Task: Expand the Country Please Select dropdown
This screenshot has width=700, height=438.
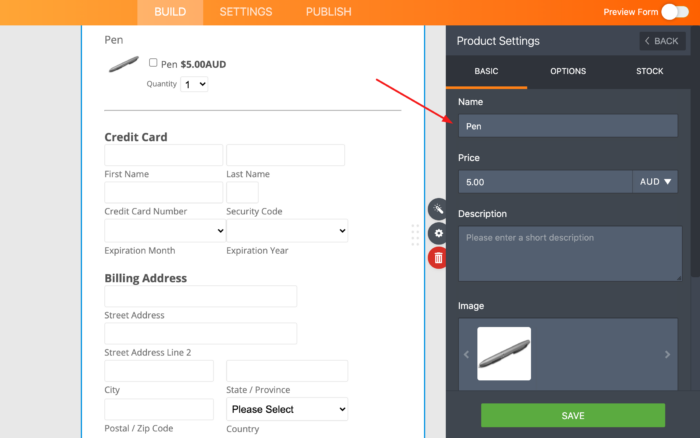Action: pos(288,409)
